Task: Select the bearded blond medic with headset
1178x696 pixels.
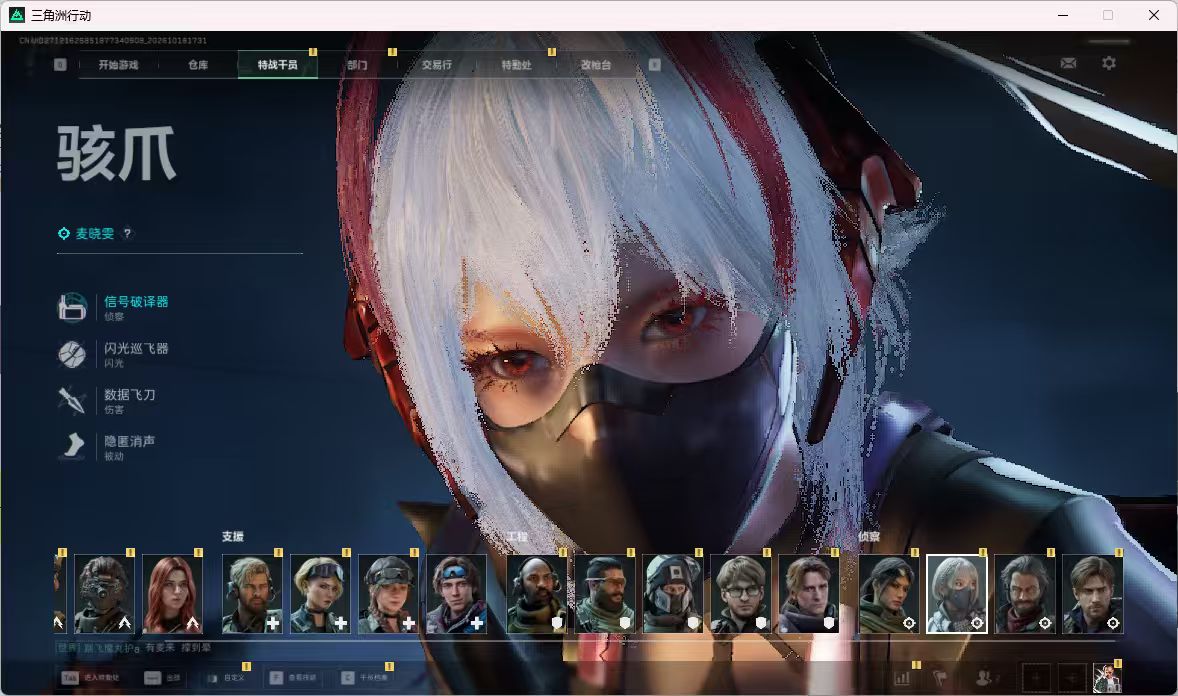Action: coord(252,594)
